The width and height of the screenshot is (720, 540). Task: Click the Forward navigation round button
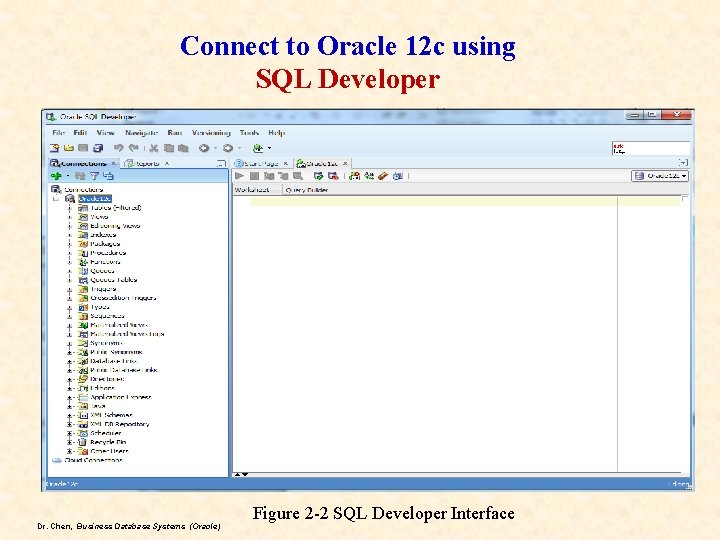pyautogui.click(x=228, y=148)
